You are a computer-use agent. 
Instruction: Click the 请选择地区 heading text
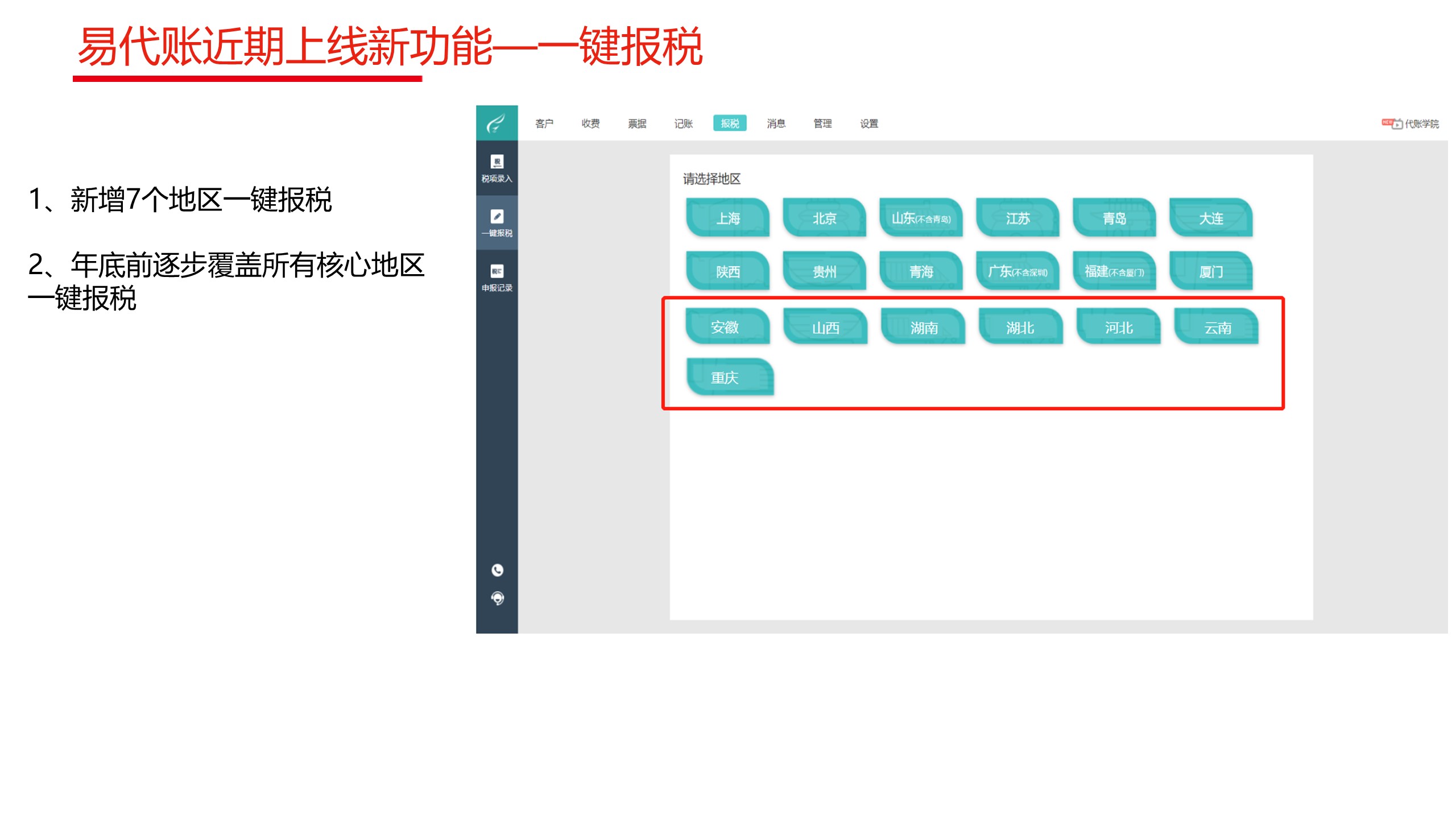712,179
